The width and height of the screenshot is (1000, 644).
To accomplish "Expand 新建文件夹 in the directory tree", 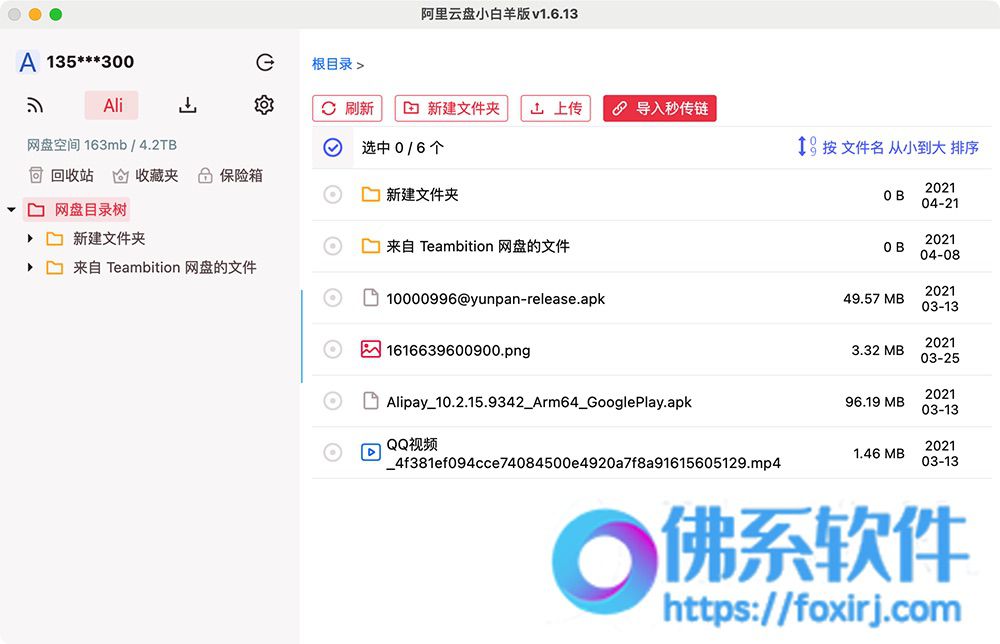I will pos(30,238).
